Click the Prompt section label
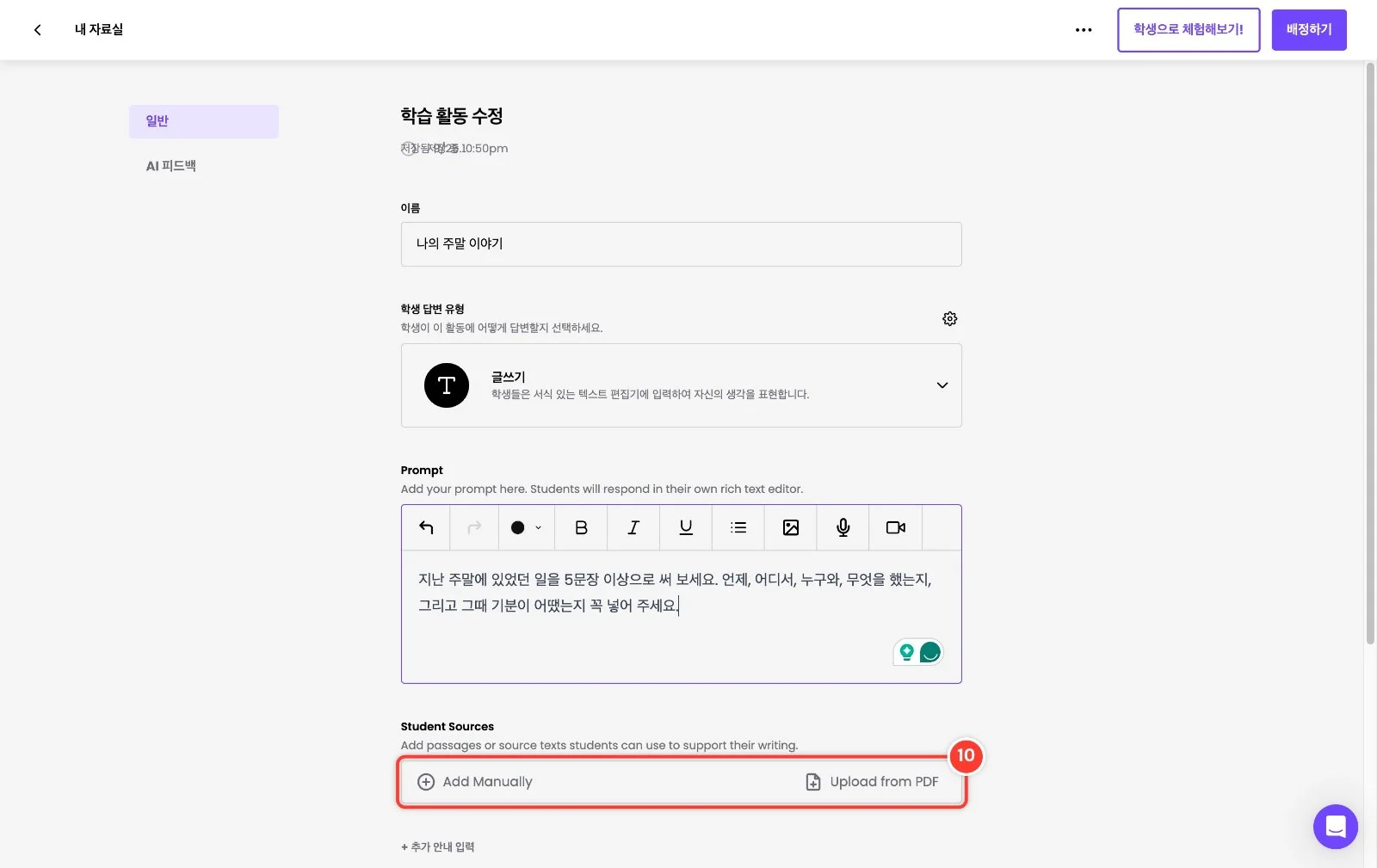This screenshot has height=868, width=1377. (x=422, y=471)
